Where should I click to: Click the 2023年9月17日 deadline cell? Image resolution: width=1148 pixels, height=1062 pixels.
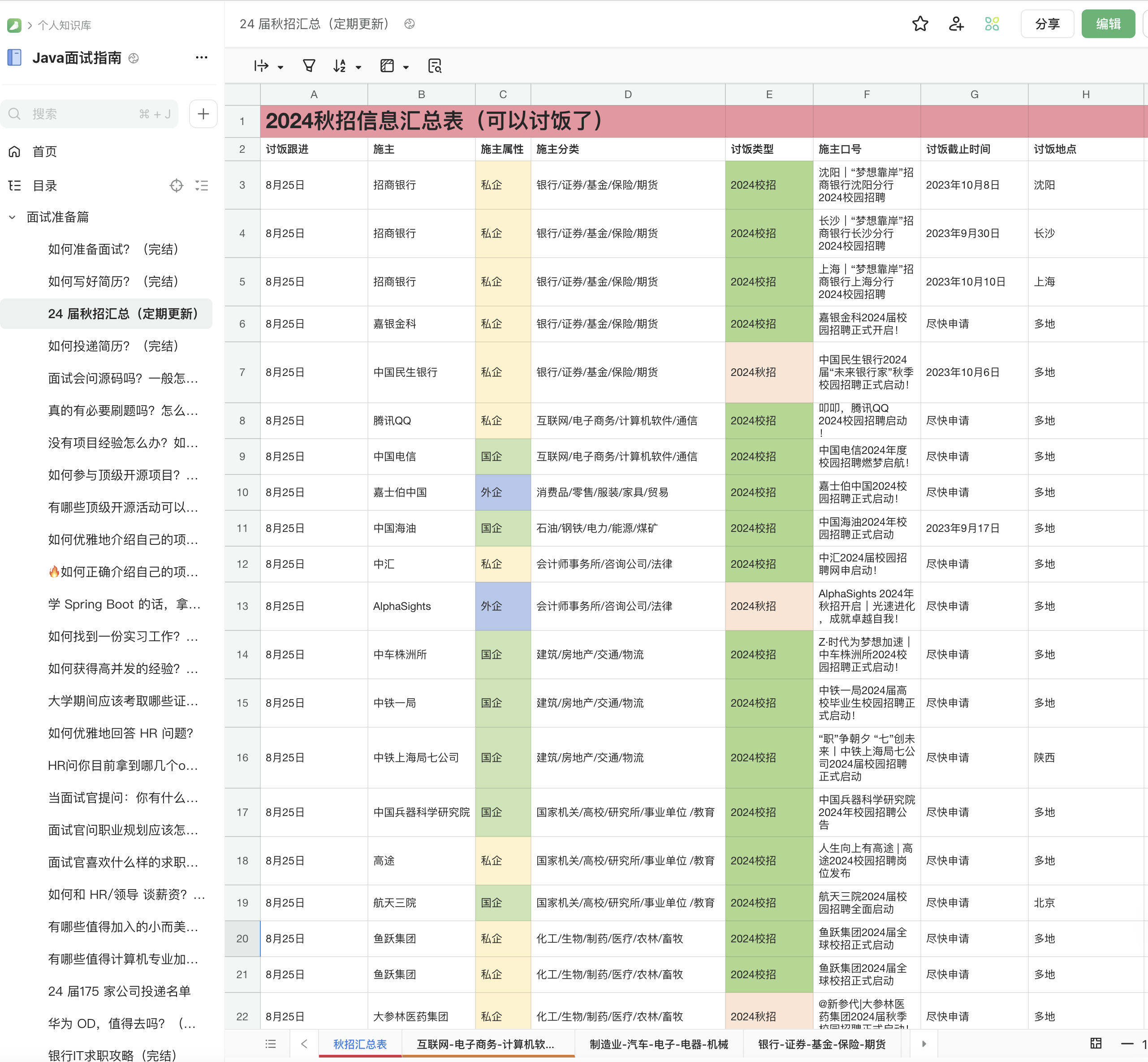click(974, 527)
